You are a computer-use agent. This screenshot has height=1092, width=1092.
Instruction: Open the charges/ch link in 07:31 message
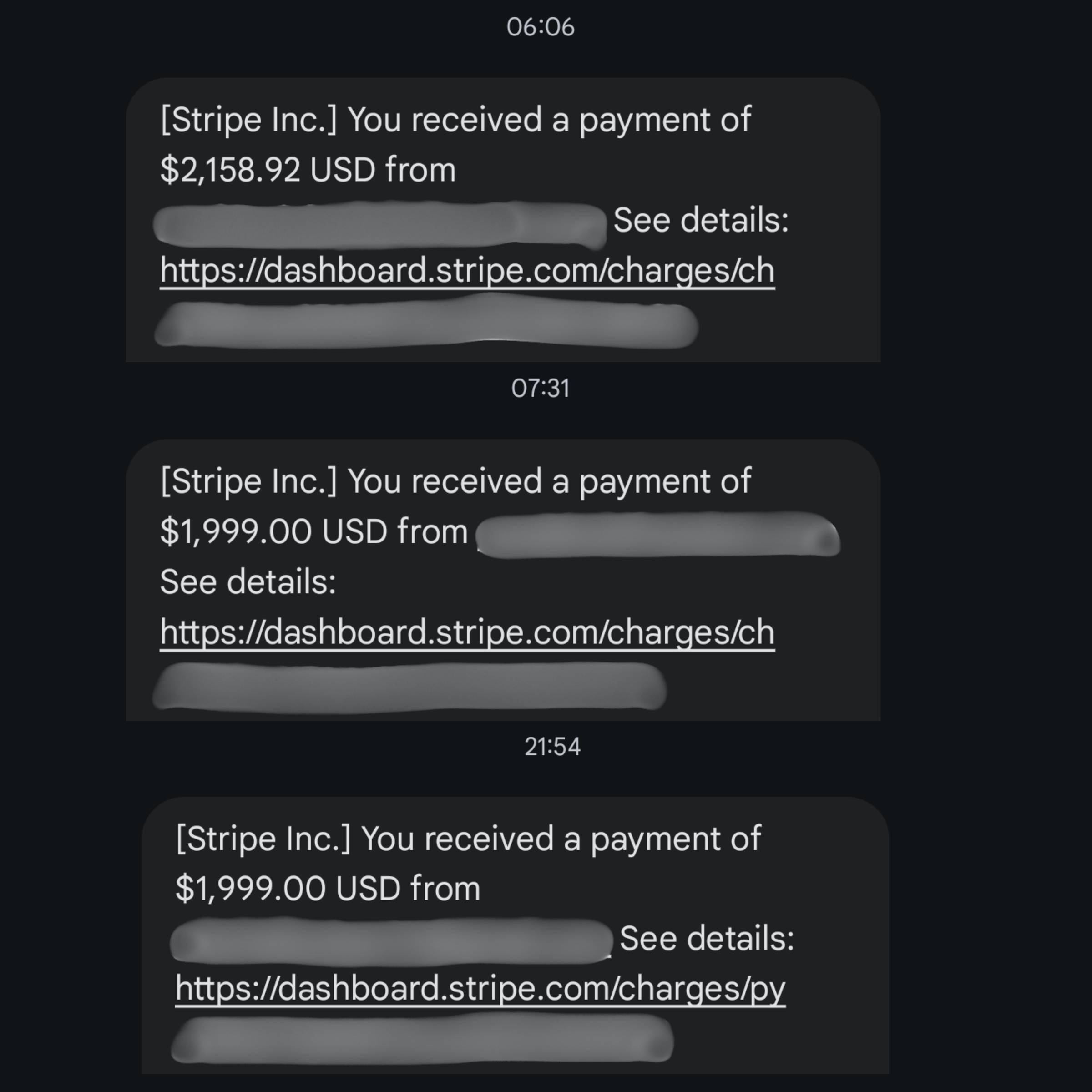click(467, 632)
